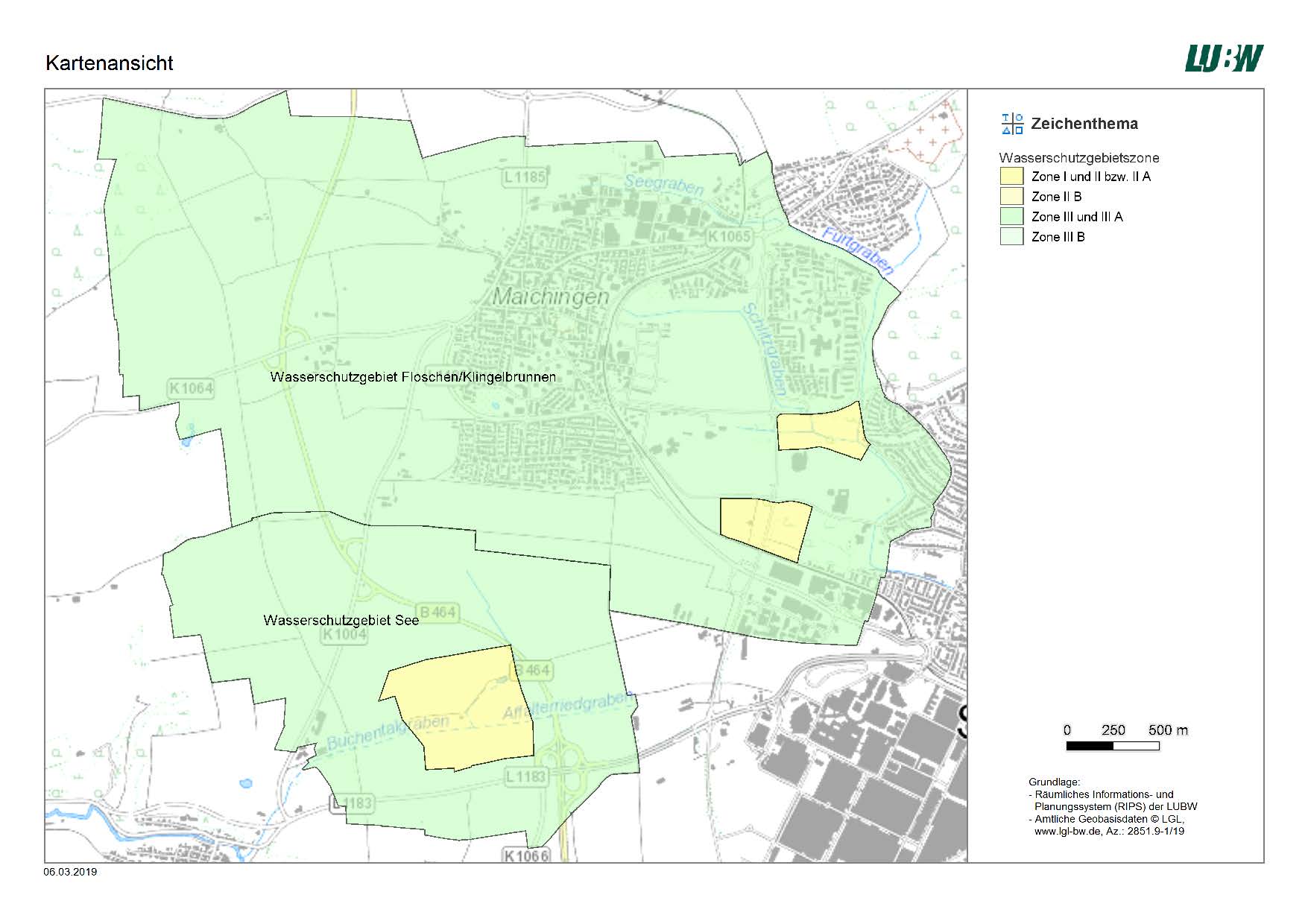Click the L1185 road shield

525,177
